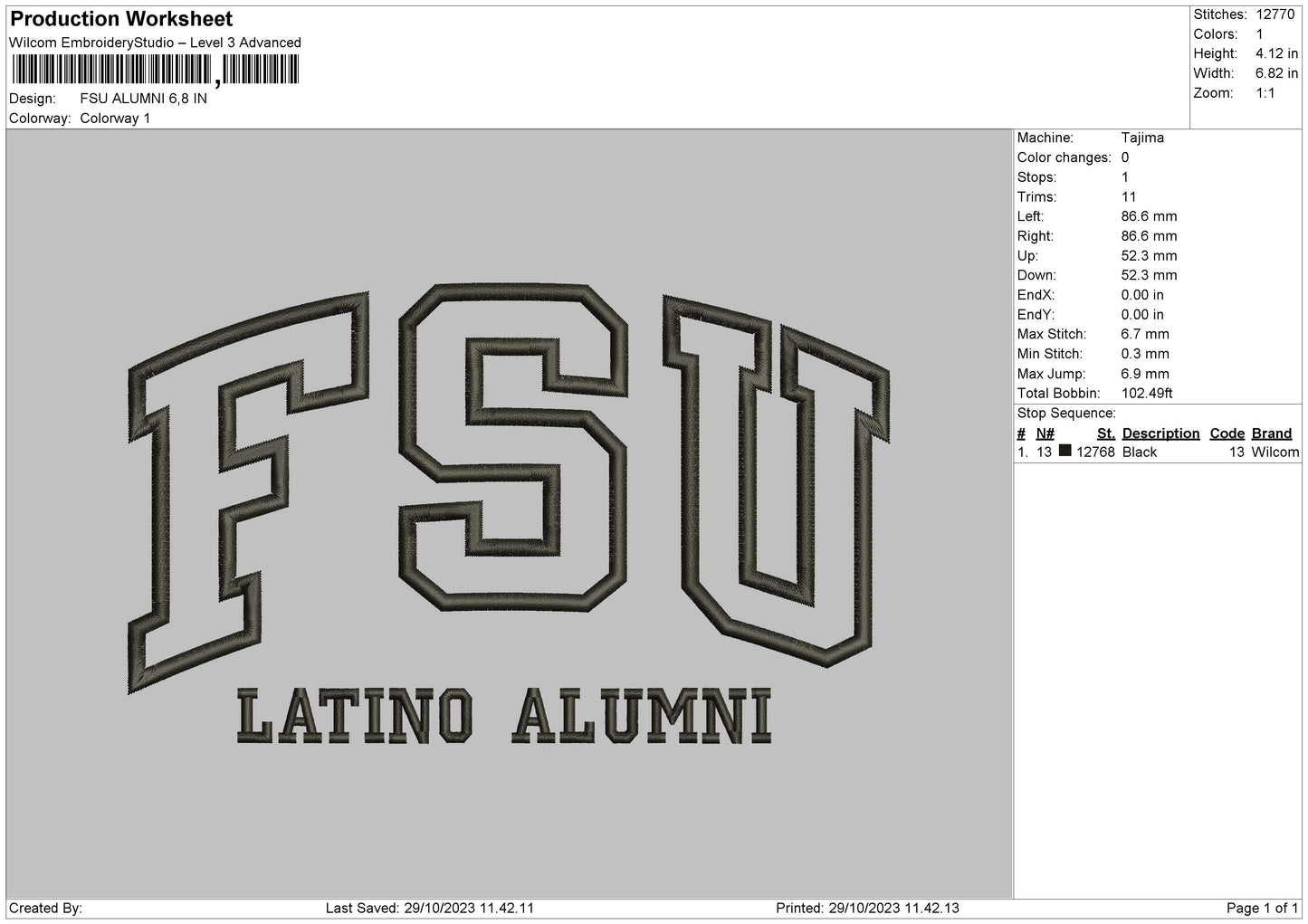Click the EndX value '0.00 in'

coord(1142,295)
